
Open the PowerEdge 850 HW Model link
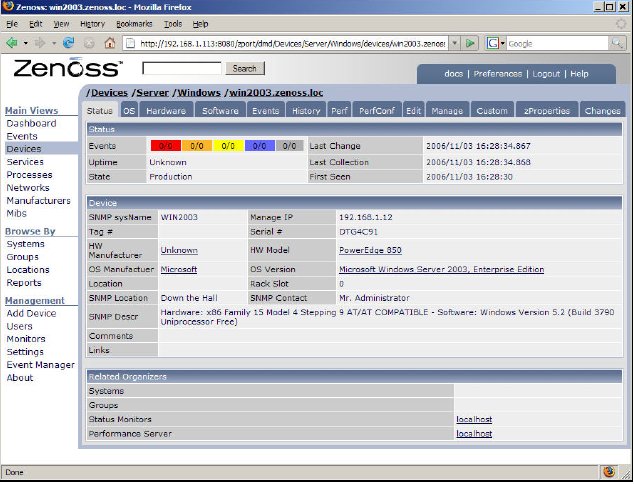click(x=370, y=250)
